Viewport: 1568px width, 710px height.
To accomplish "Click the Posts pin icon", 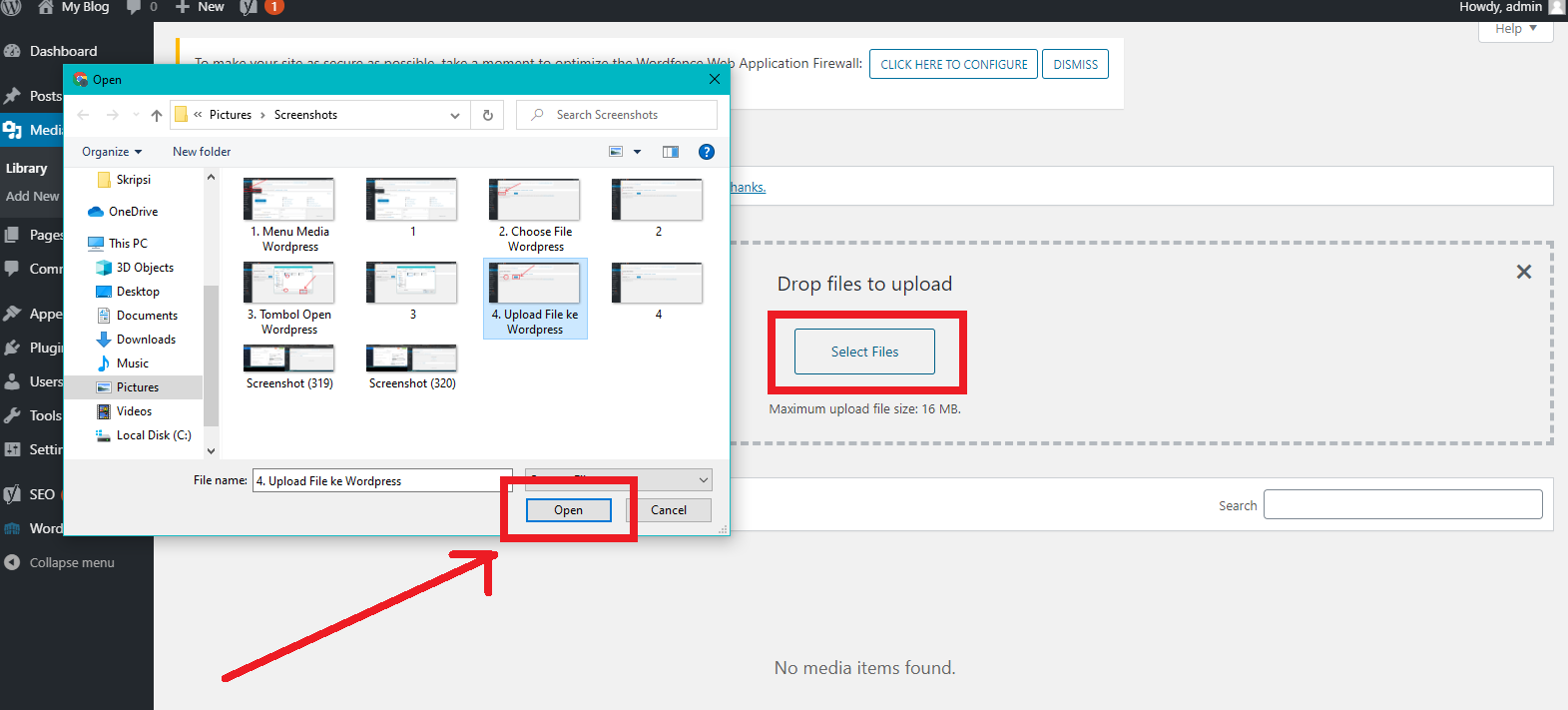I will click(12, 96).
